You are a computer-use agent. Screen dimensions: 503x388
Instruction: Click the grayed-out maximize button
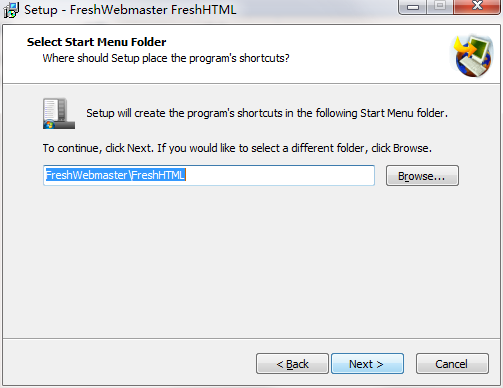click(x=440, y=7)
